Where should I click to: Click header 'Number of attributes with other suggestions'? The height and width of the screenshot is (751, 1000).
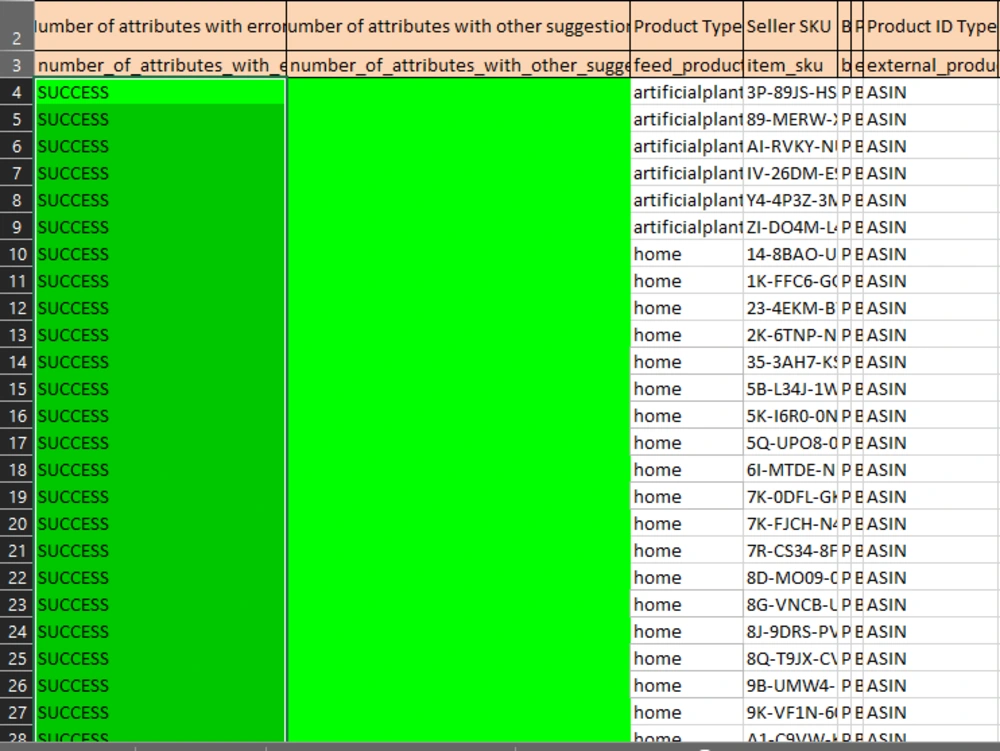459,26
